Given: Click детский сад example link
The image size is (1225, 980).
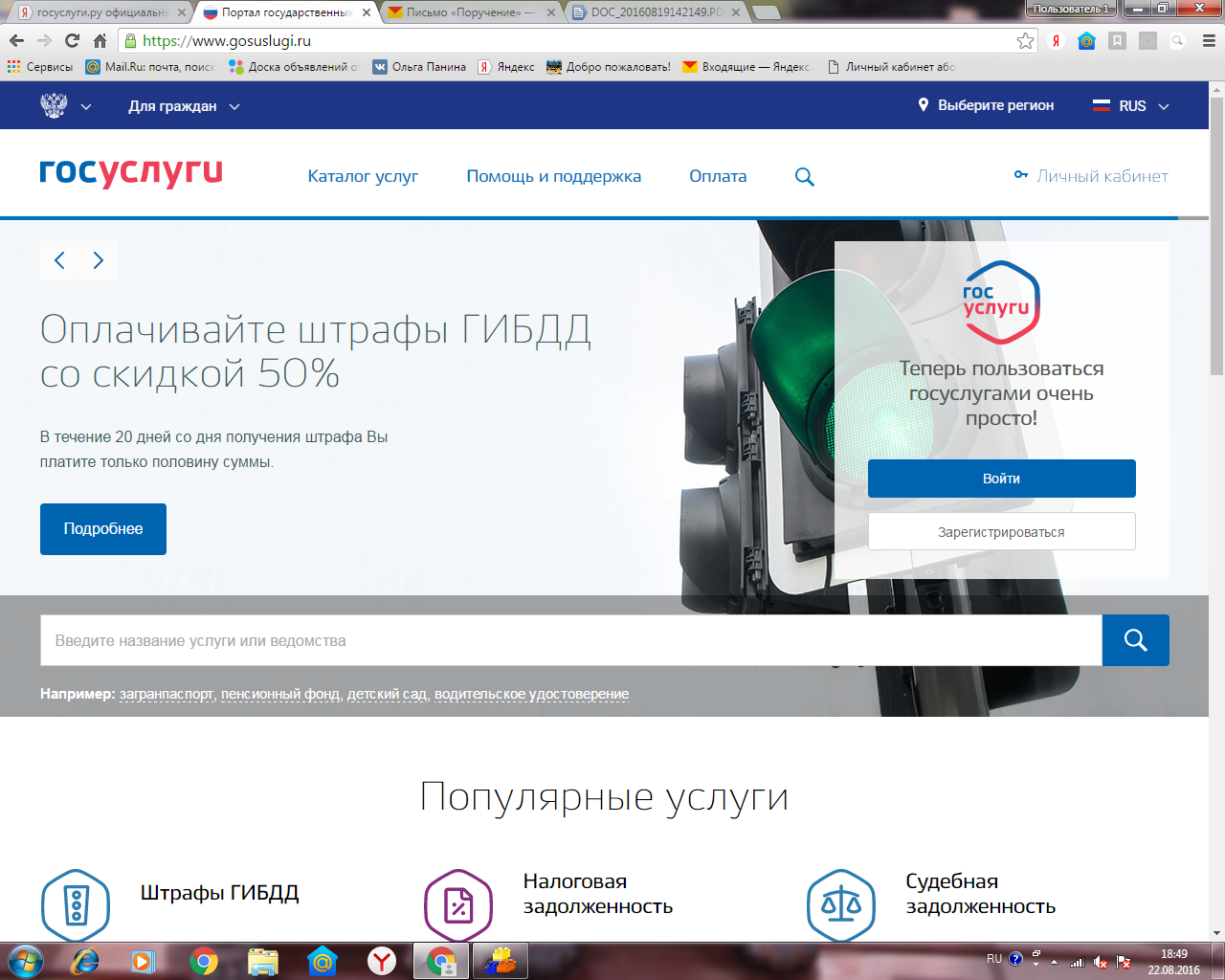Looking at the screenshot, I should pyautogui.click(x=388, y=694).
